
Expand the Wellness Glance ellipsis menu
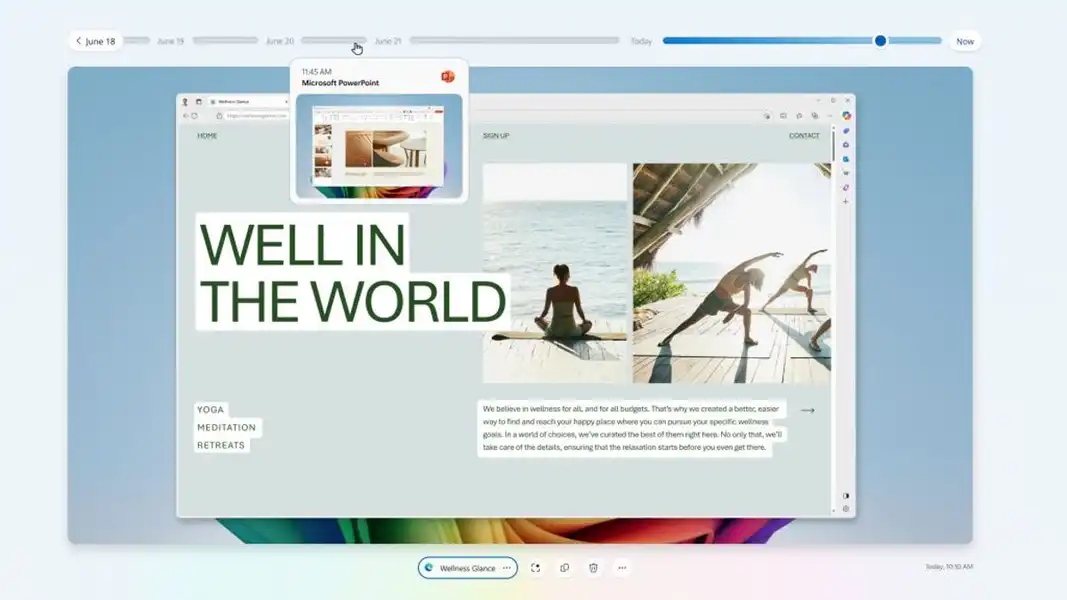507,568
